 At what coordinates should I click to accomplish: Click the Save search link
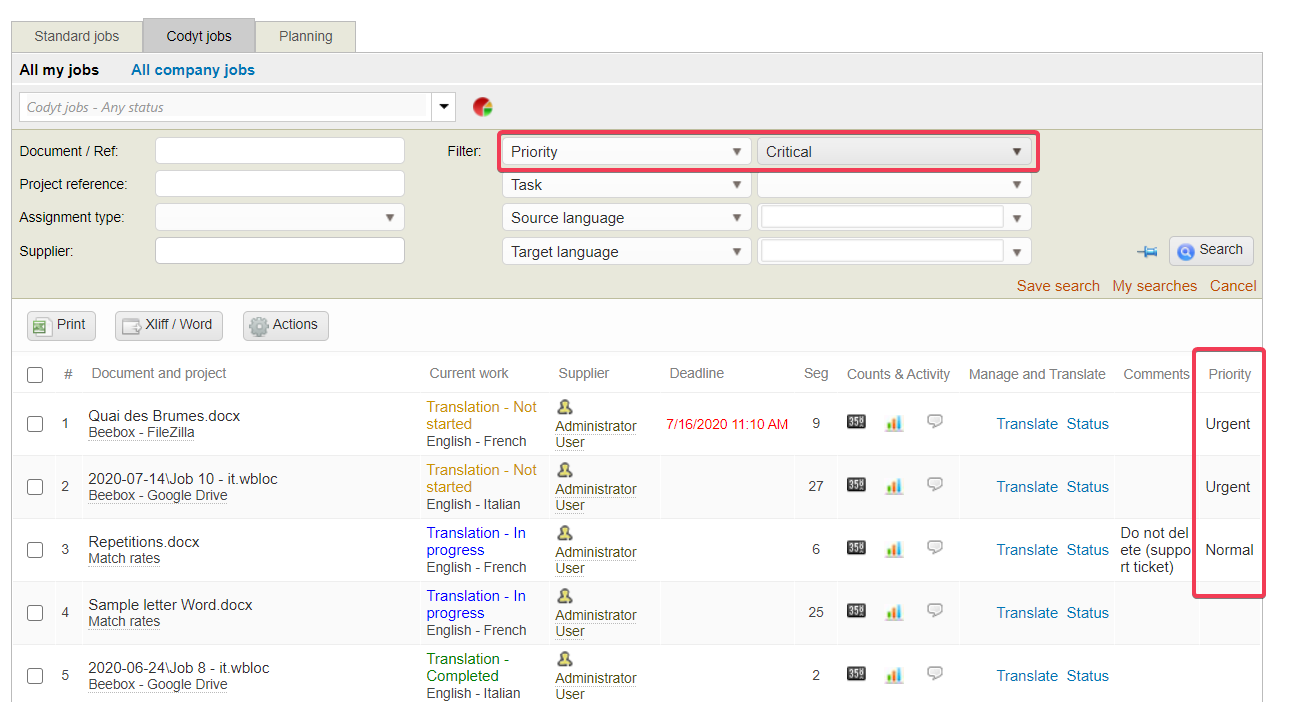pos(1057,286)
